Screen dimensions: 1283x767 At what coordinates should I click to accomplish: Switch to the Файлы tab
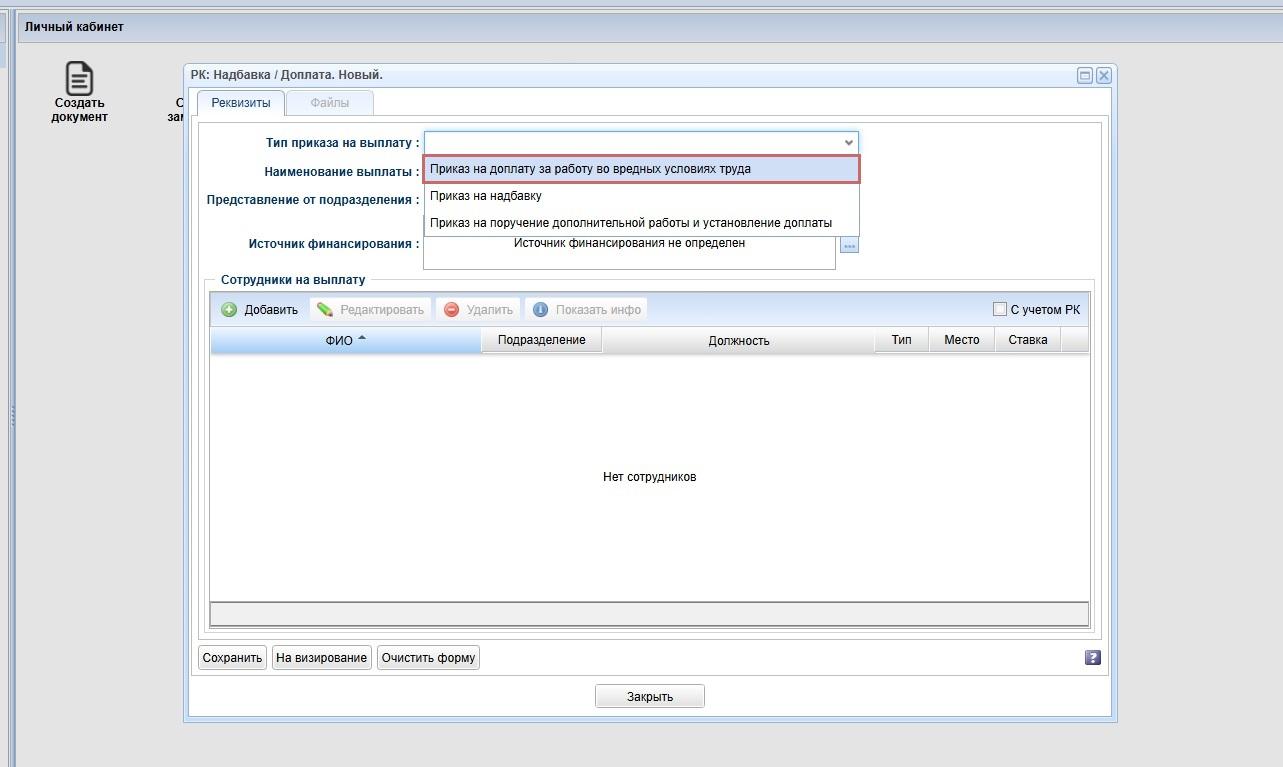point(330,103)
